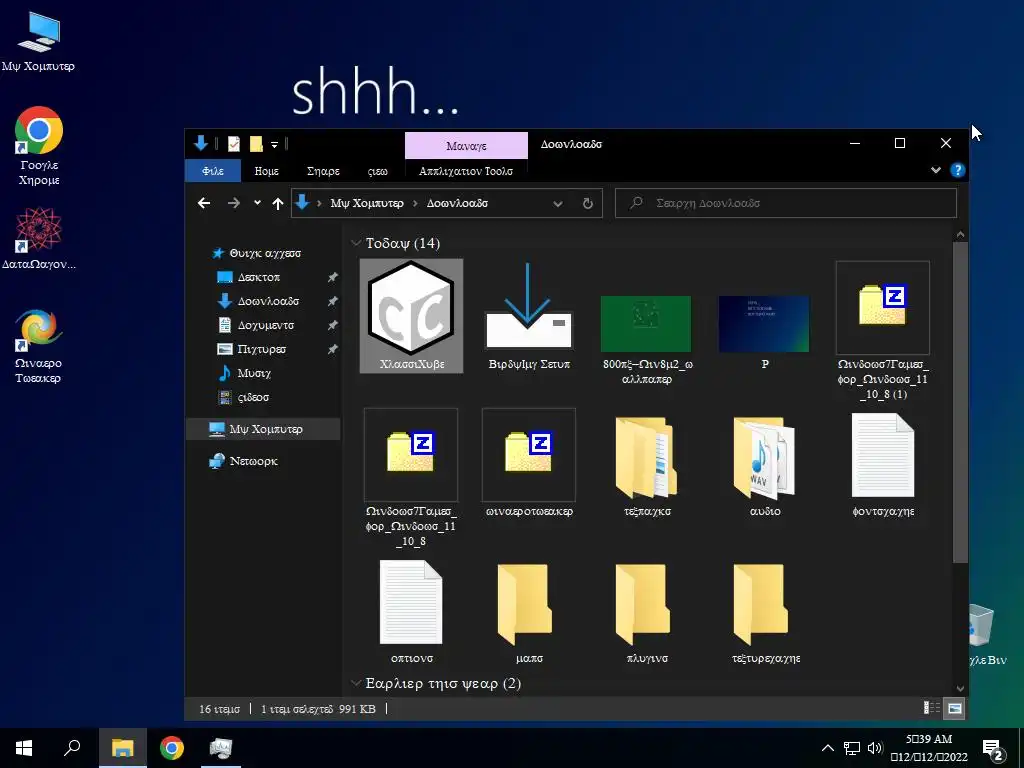Click the Μαναγε contextual tab

tap(466, 146)
